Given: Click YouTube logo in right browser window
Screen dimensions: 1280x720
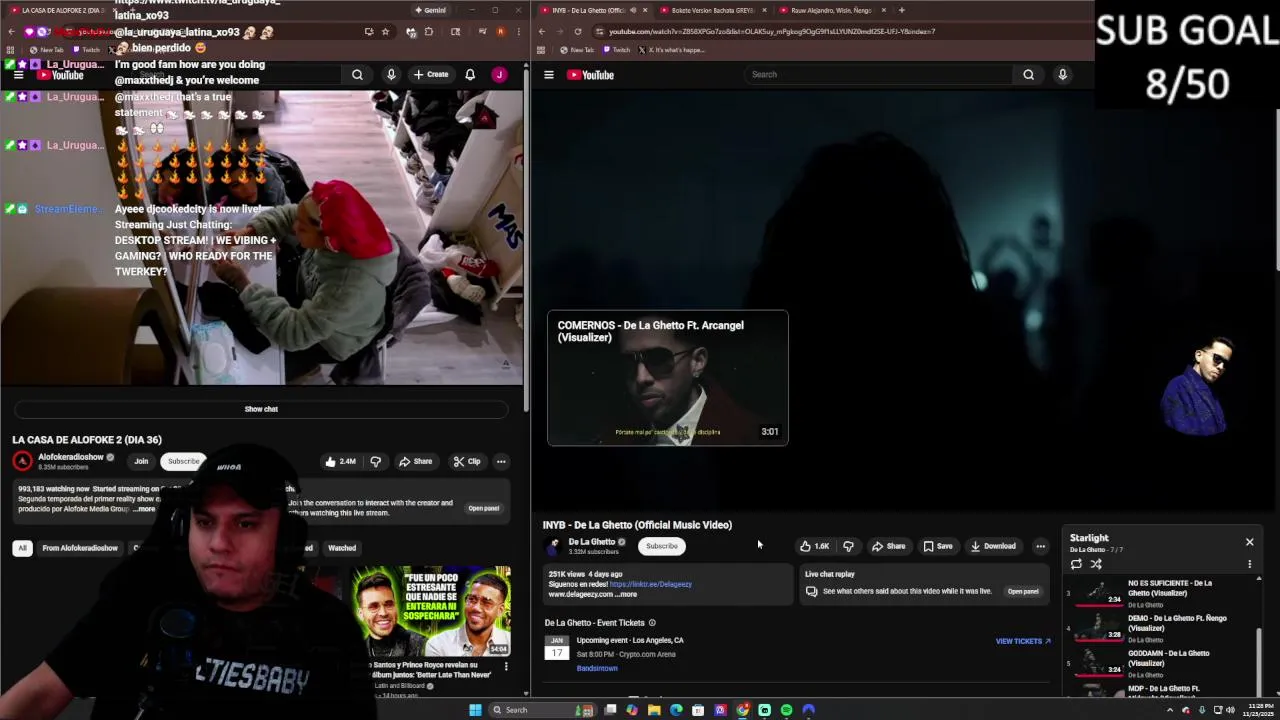Looking at the screenshot, I should pos(590,75).
